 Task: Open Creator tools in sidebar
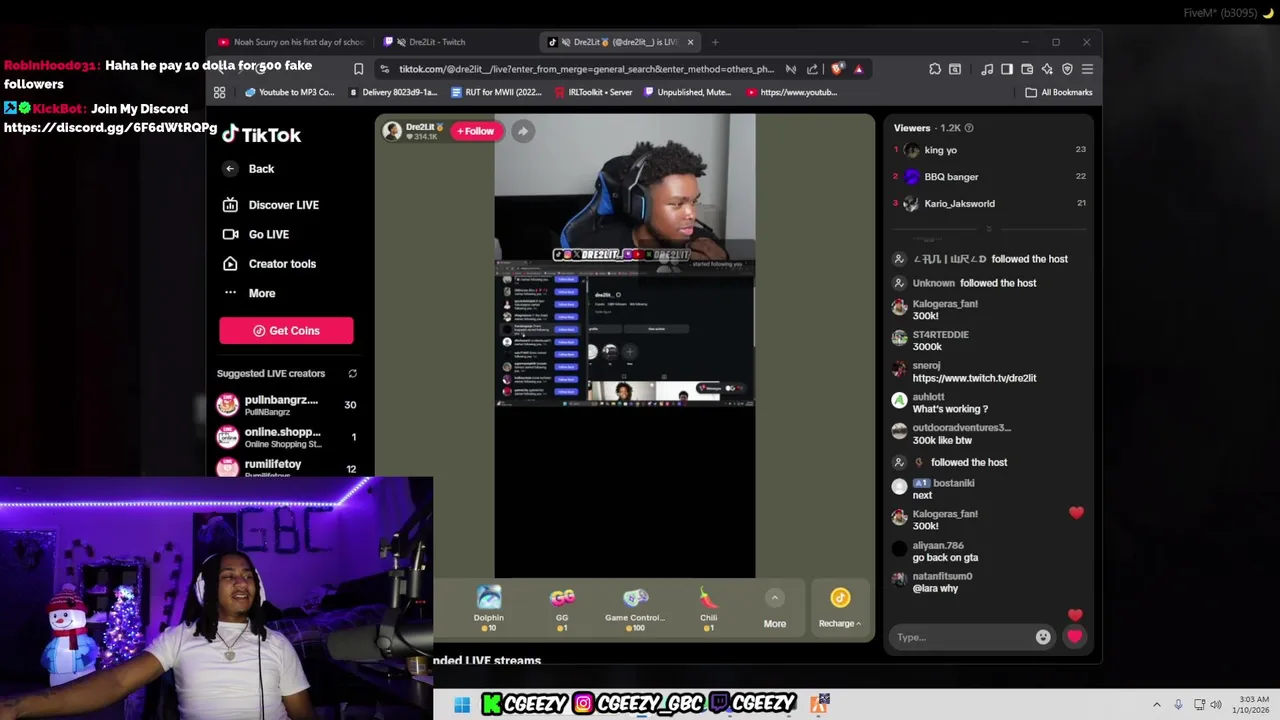pos(269,264)
